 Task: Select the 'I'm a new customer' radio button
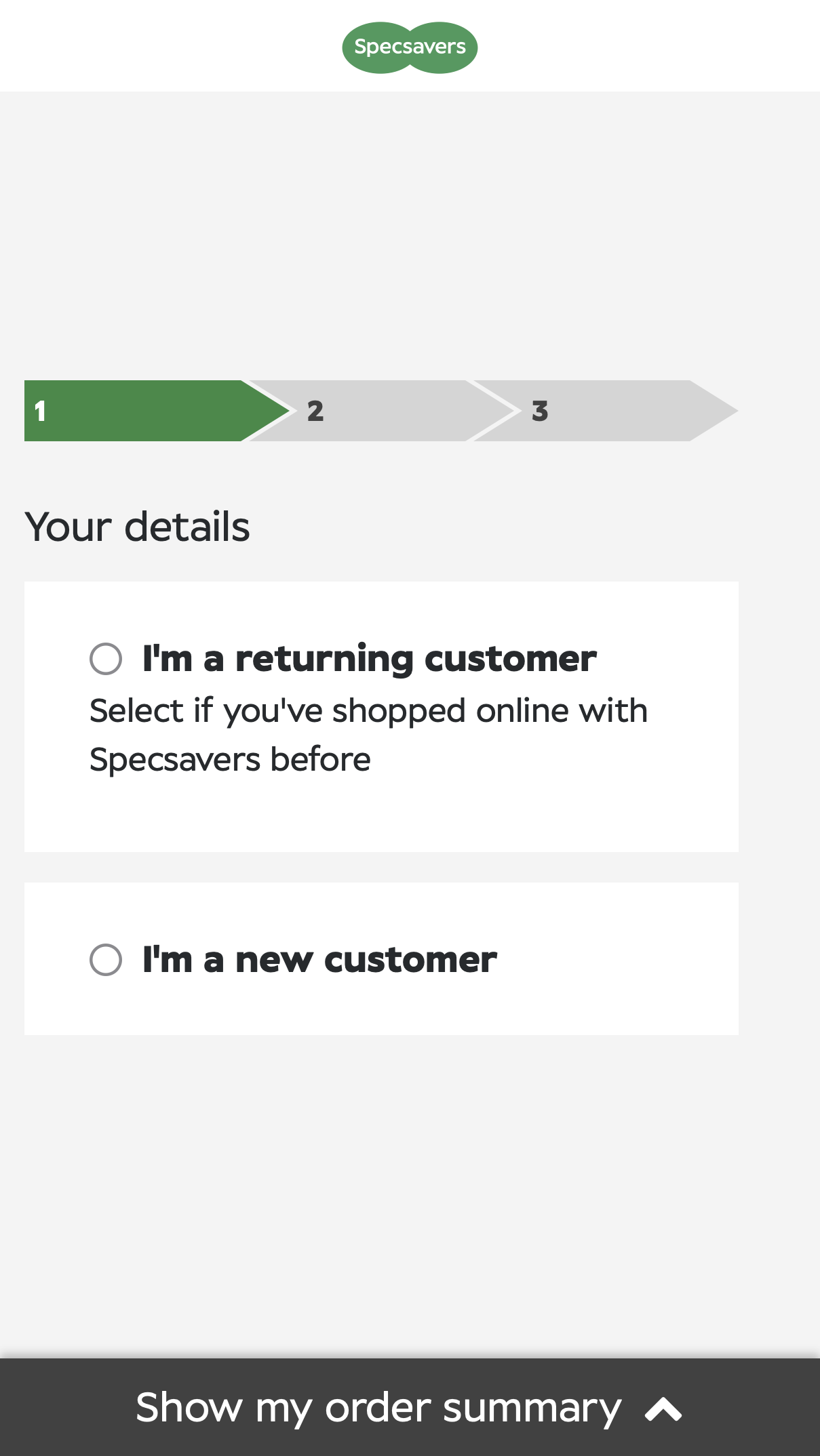click(106, 959)
